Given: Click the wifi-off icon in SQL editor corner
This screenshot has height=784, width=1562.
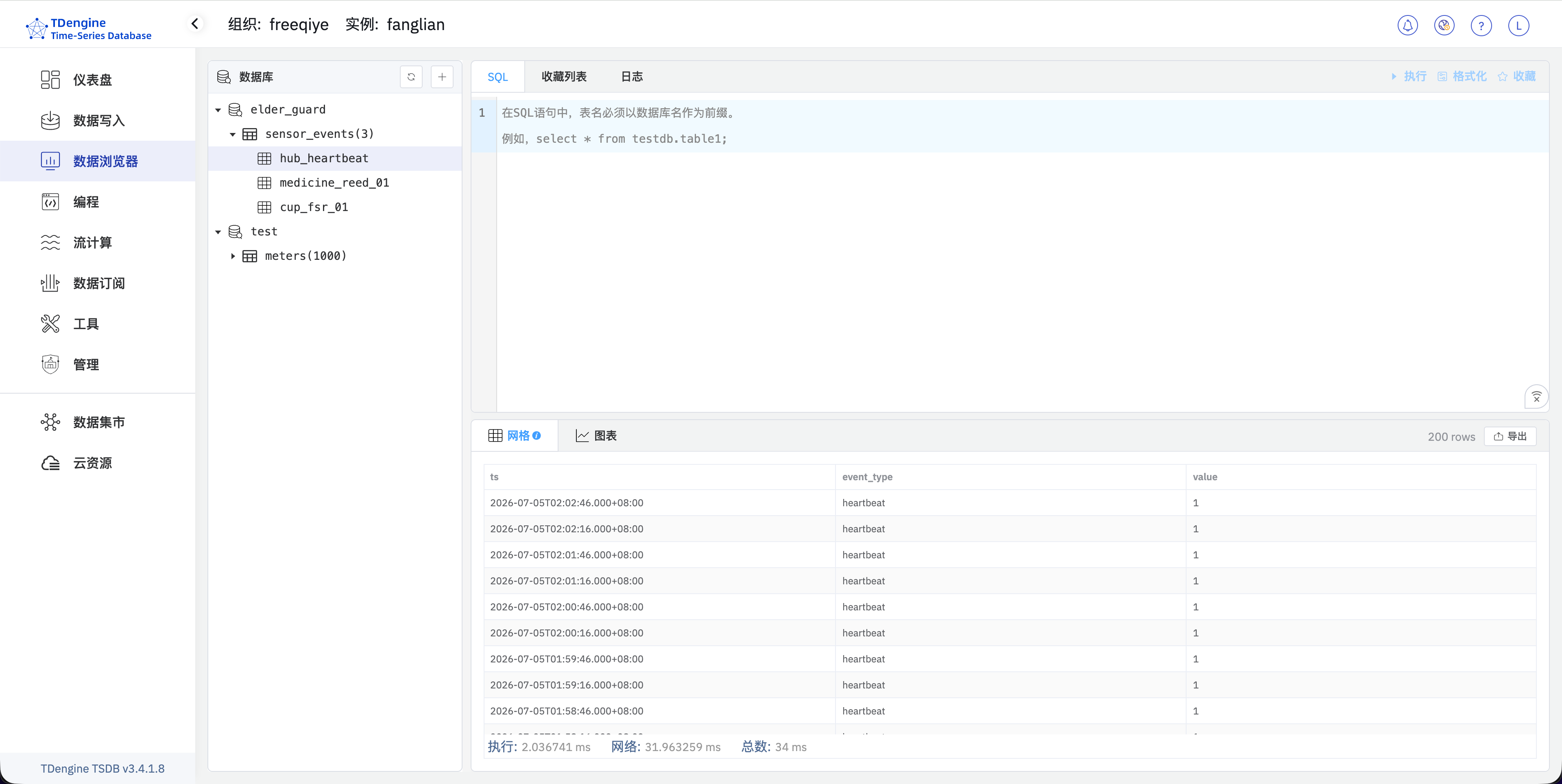Looking at the screenshot, I should coord(1536,397).
